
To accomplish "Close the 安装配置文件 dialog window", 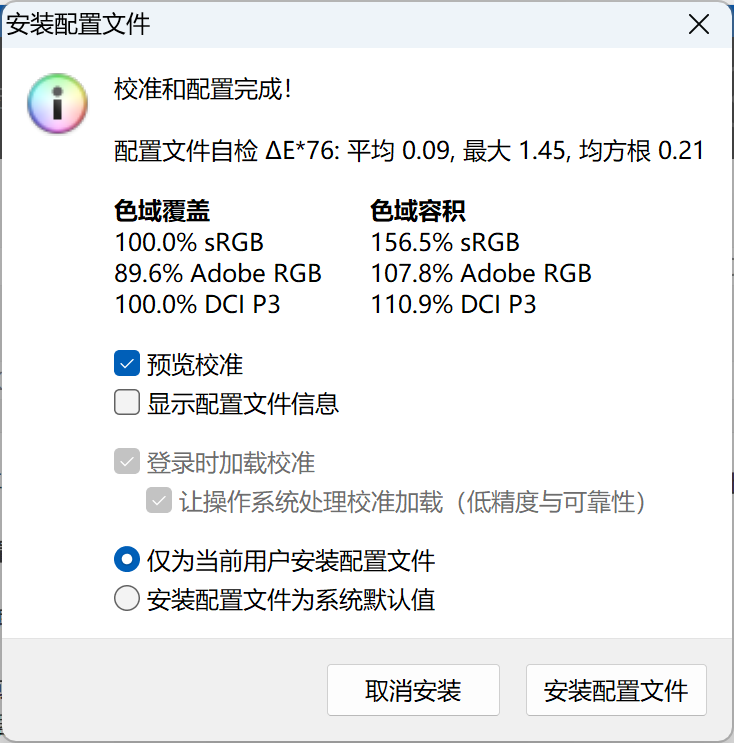I will [x=700, y=24].
